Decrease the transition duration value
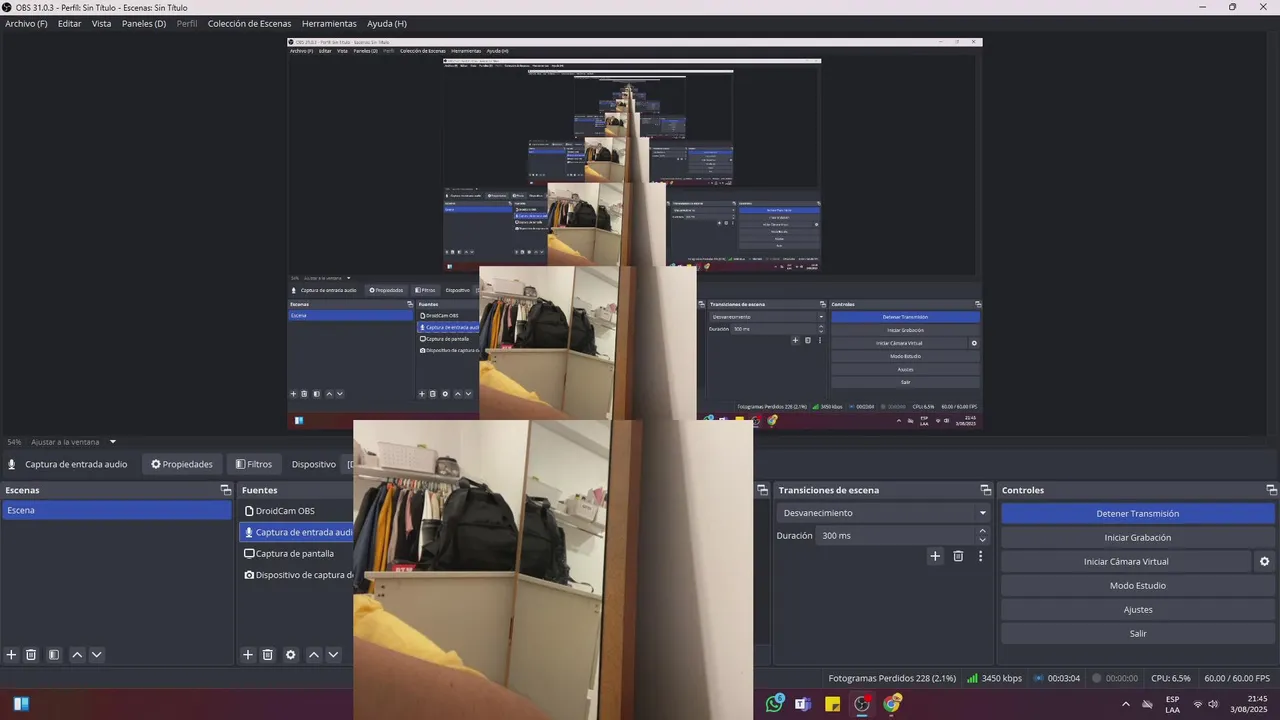The image size is (1280, 720). point(982,541)
